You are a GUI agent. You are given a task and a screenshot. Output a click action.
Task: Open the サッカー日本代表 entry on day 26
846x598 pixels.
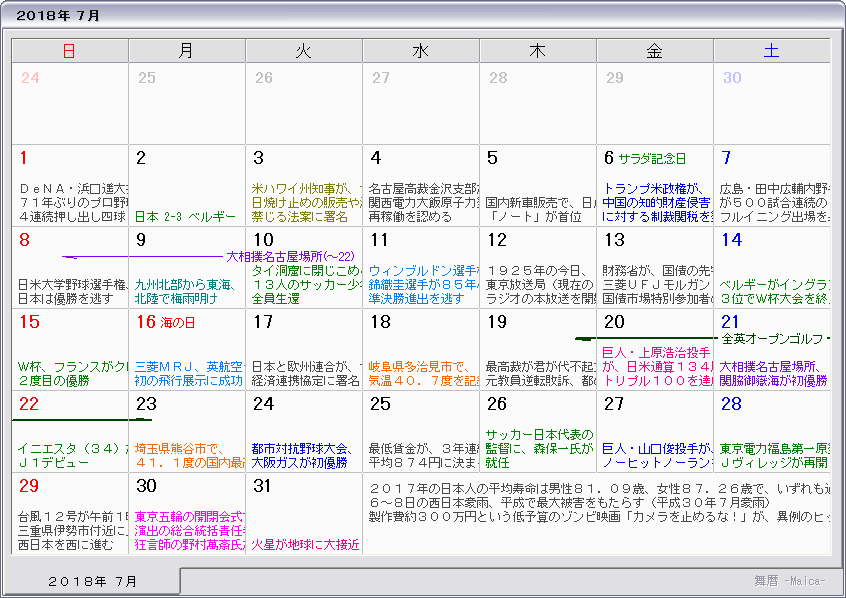click(540, 448)
